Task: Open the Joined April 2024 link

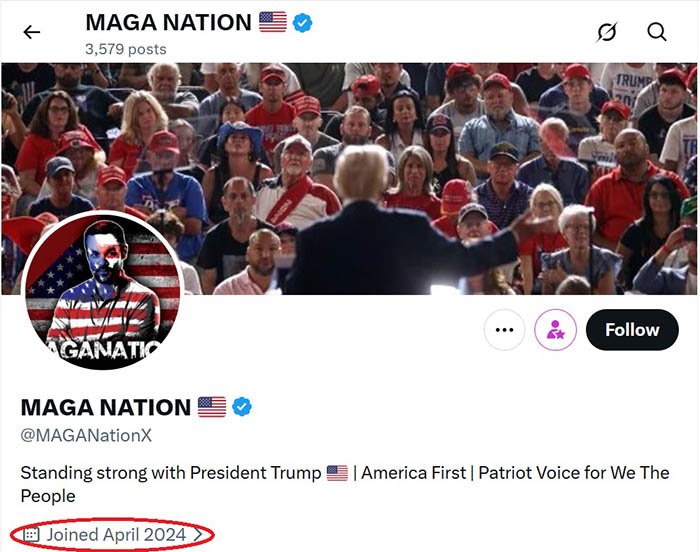Action: (116, 535)
